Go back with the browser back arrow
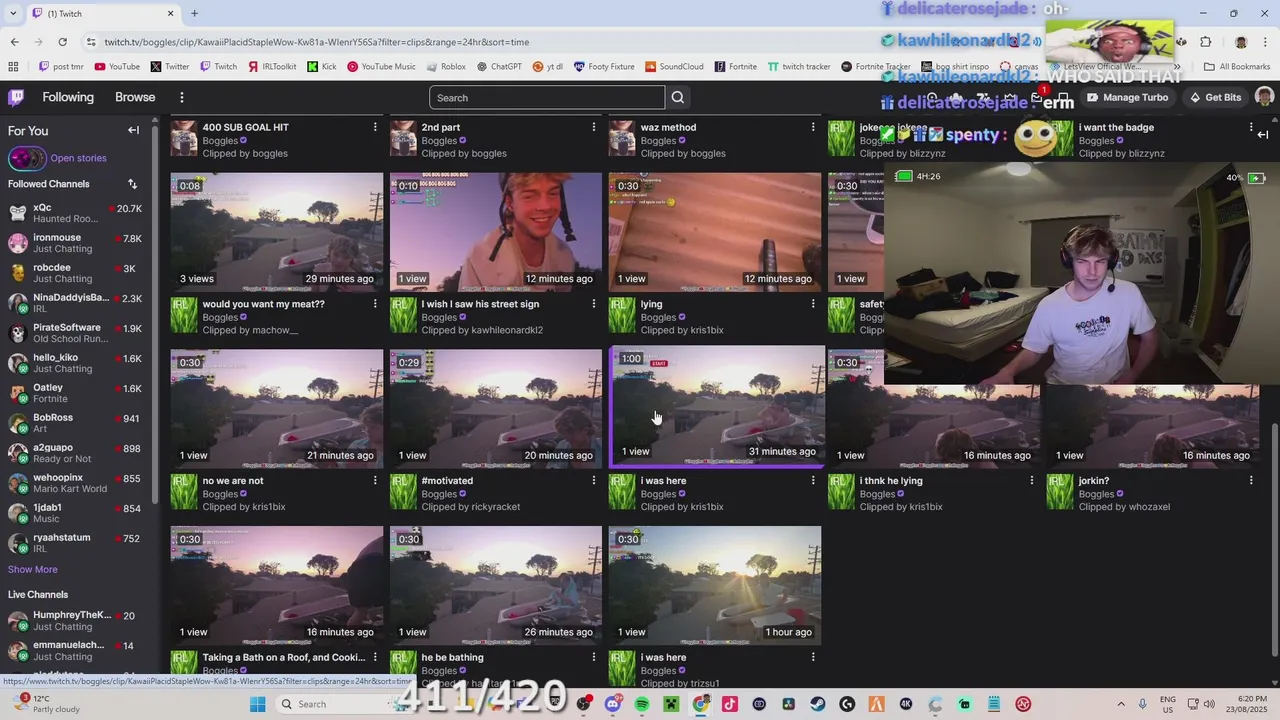The image size is (1280, 720). coord(14,42)
